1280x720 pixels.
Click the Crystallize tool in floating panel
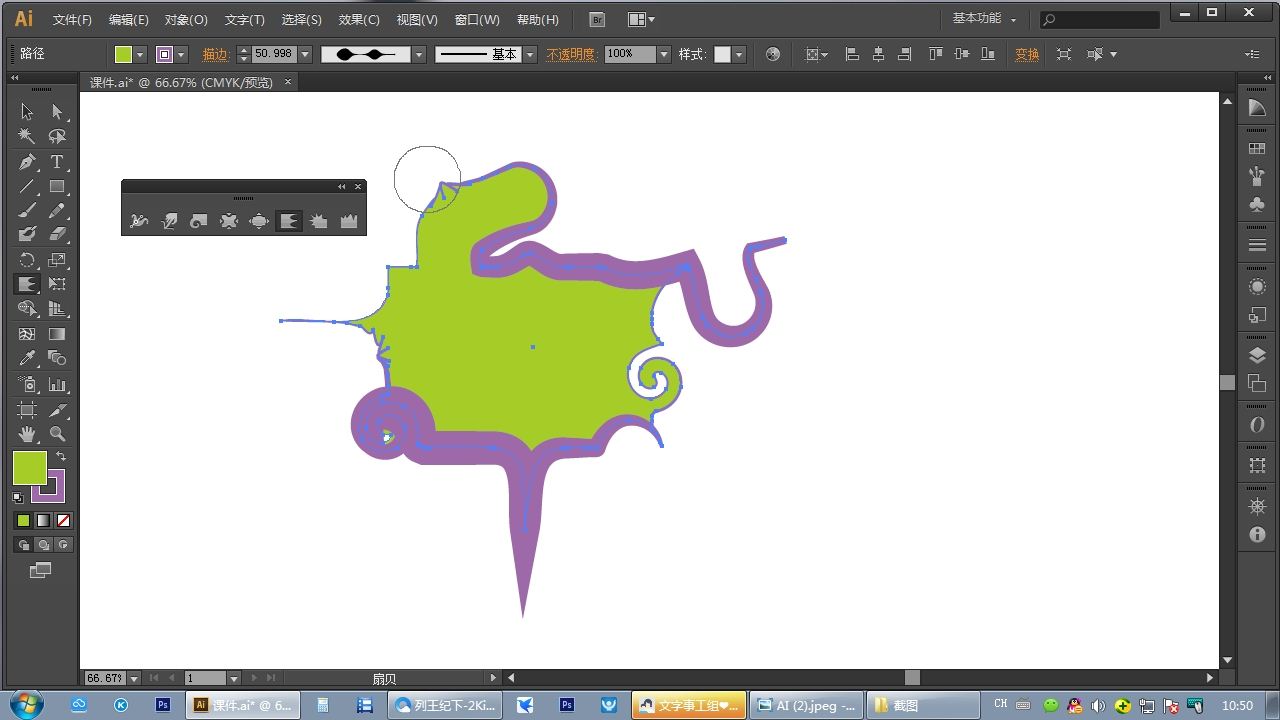click(x=319, y=221)
